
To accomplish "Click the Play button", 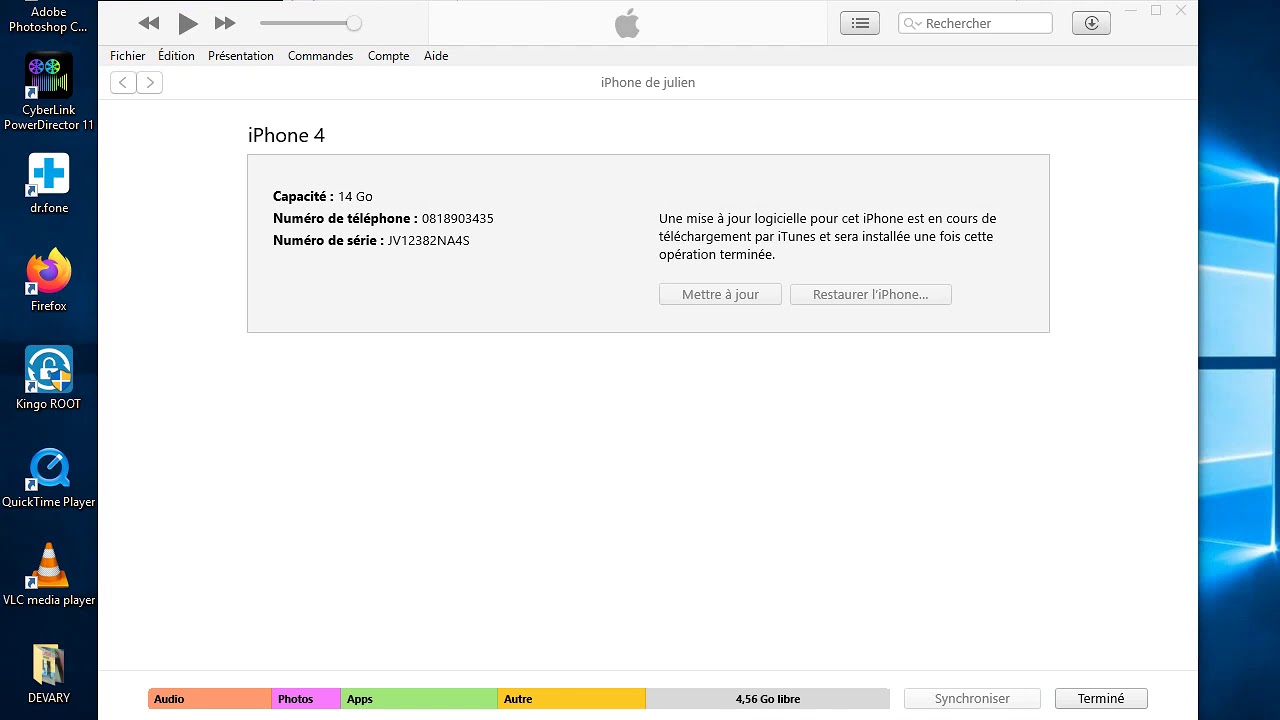I will click(x=187, y=23).
